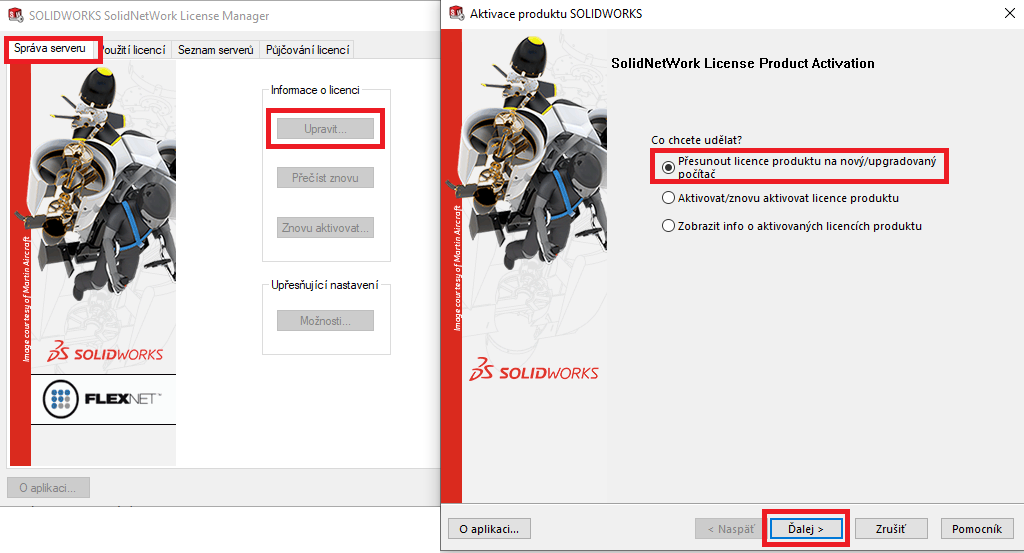Open the Půjčování licencí tab
1024x553 pixels.
307,50
